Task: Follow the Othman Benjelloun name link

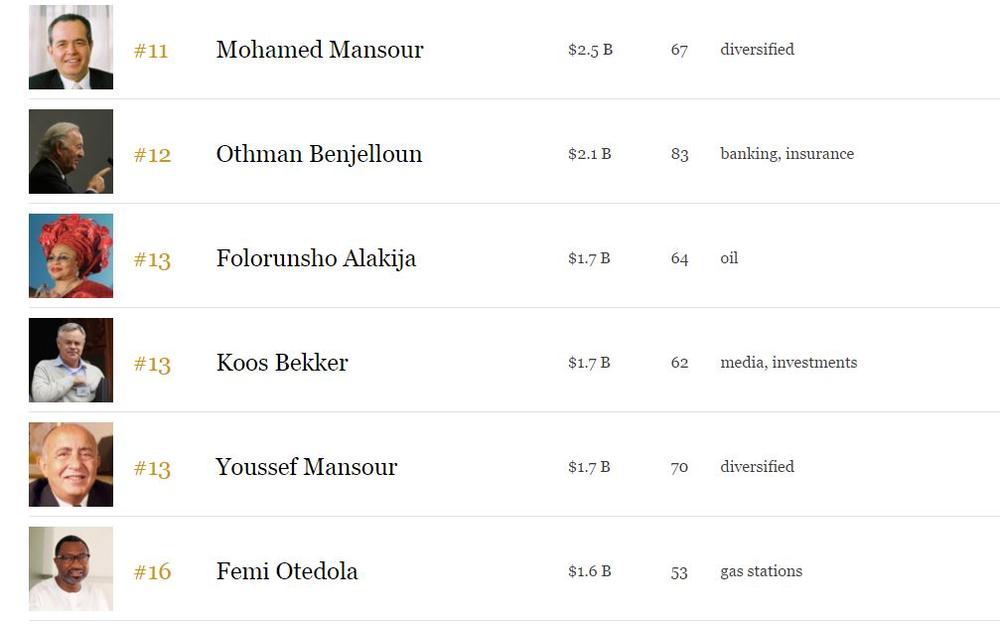Action: (x=319, y=154)
